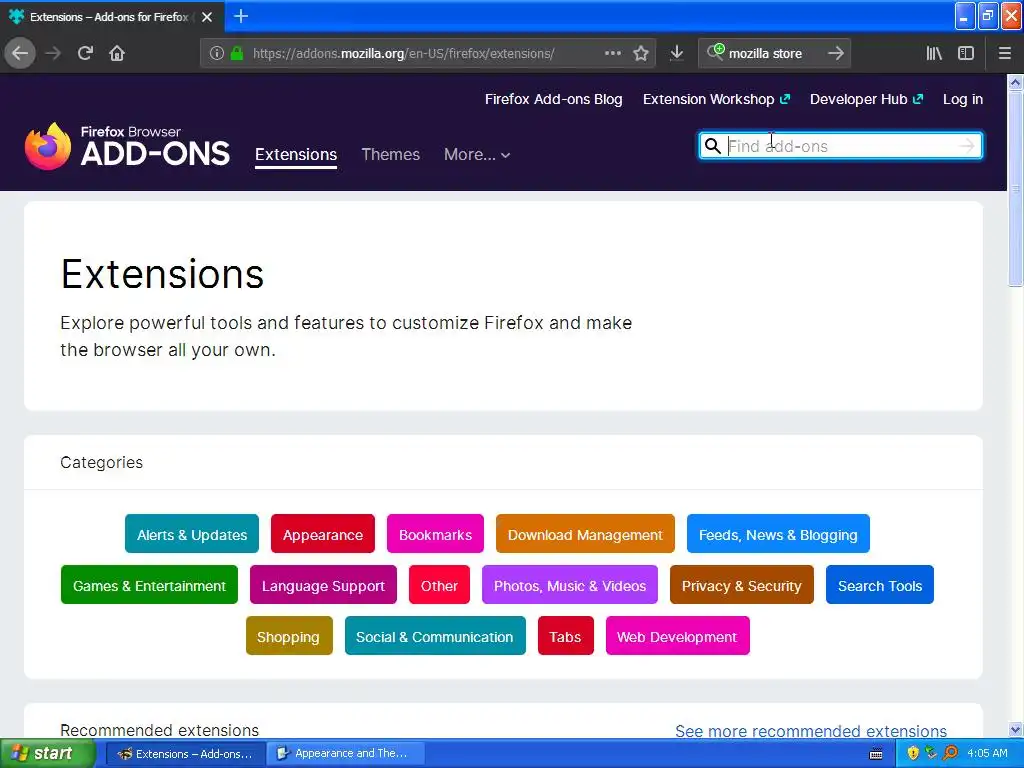Click the scrollbar down arrow
The image size is (1024, 768).
(x=1015, y=729)
